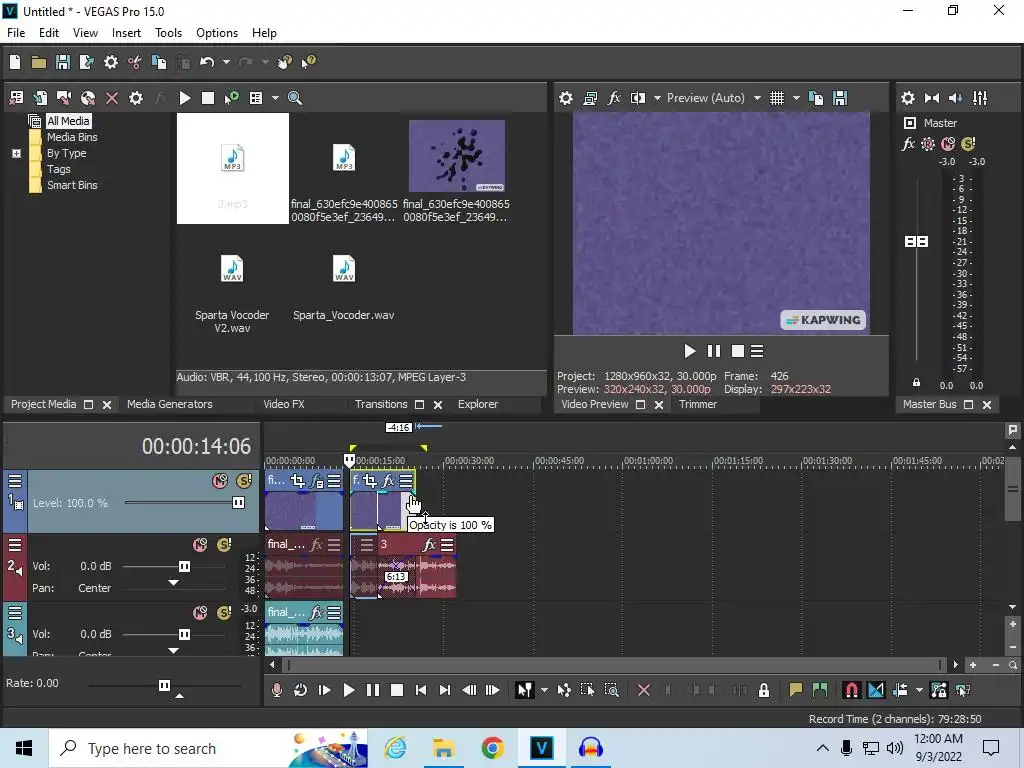Click the Undo arrow icon

coord(207,62)
